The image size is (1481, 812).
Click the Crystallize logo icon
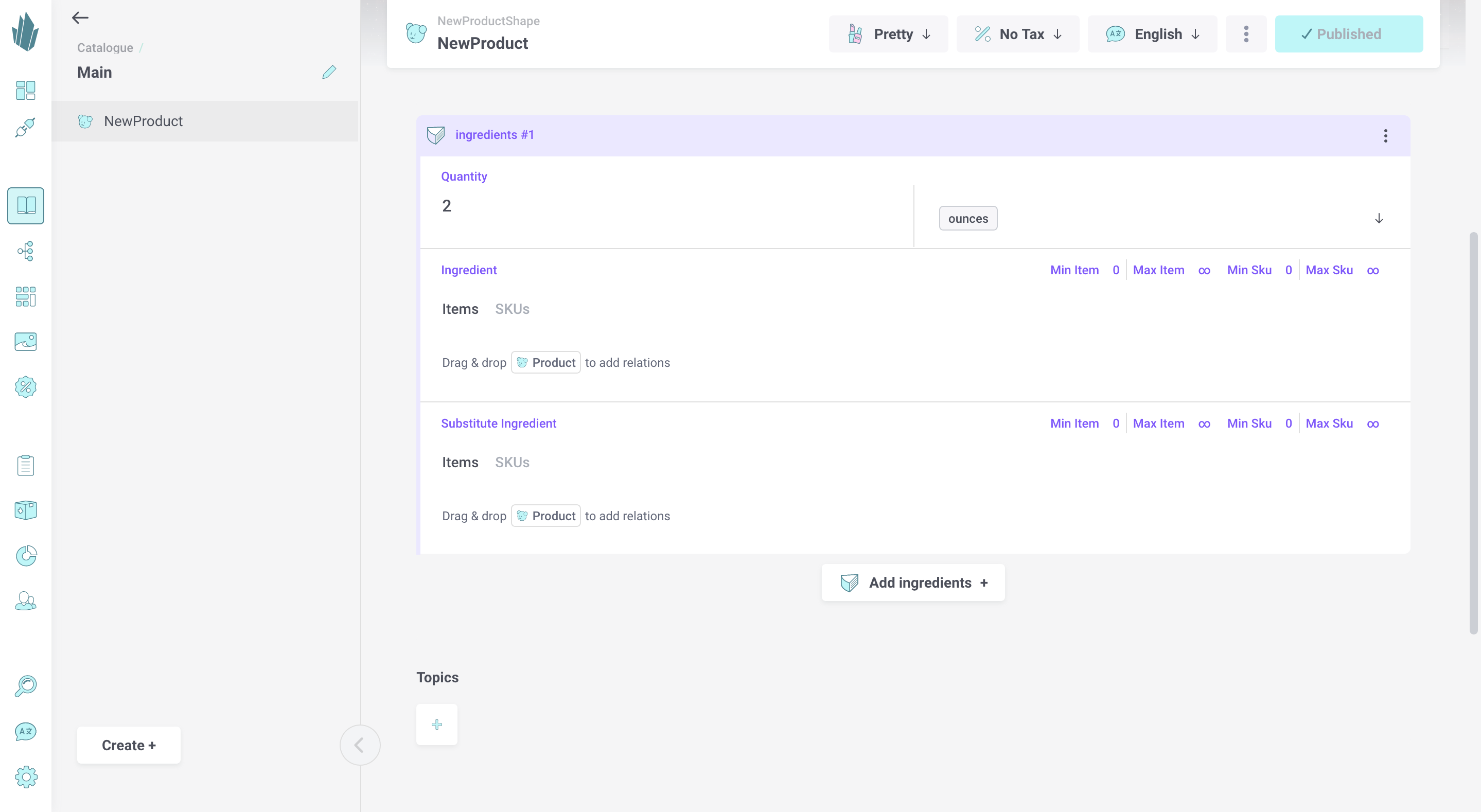click(x=25, y=32)
